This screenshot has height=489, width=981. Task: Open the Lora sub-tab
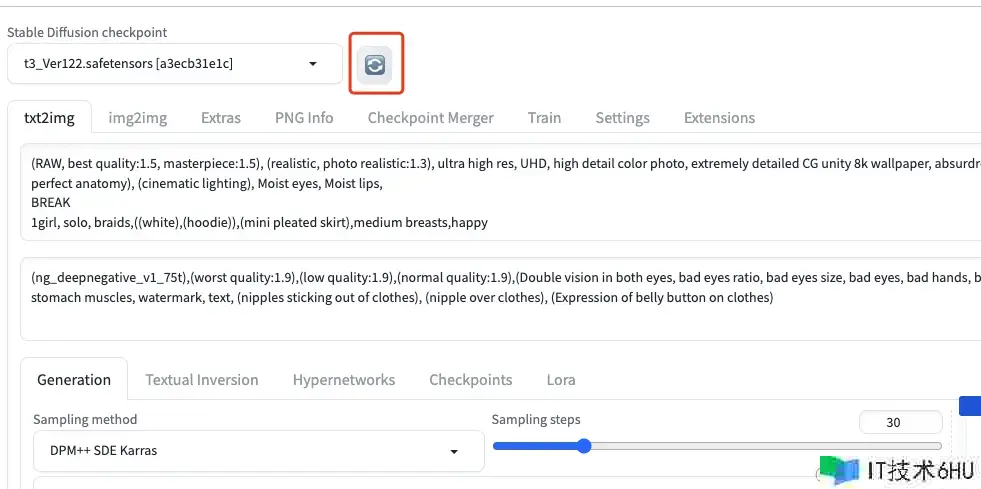561,380
